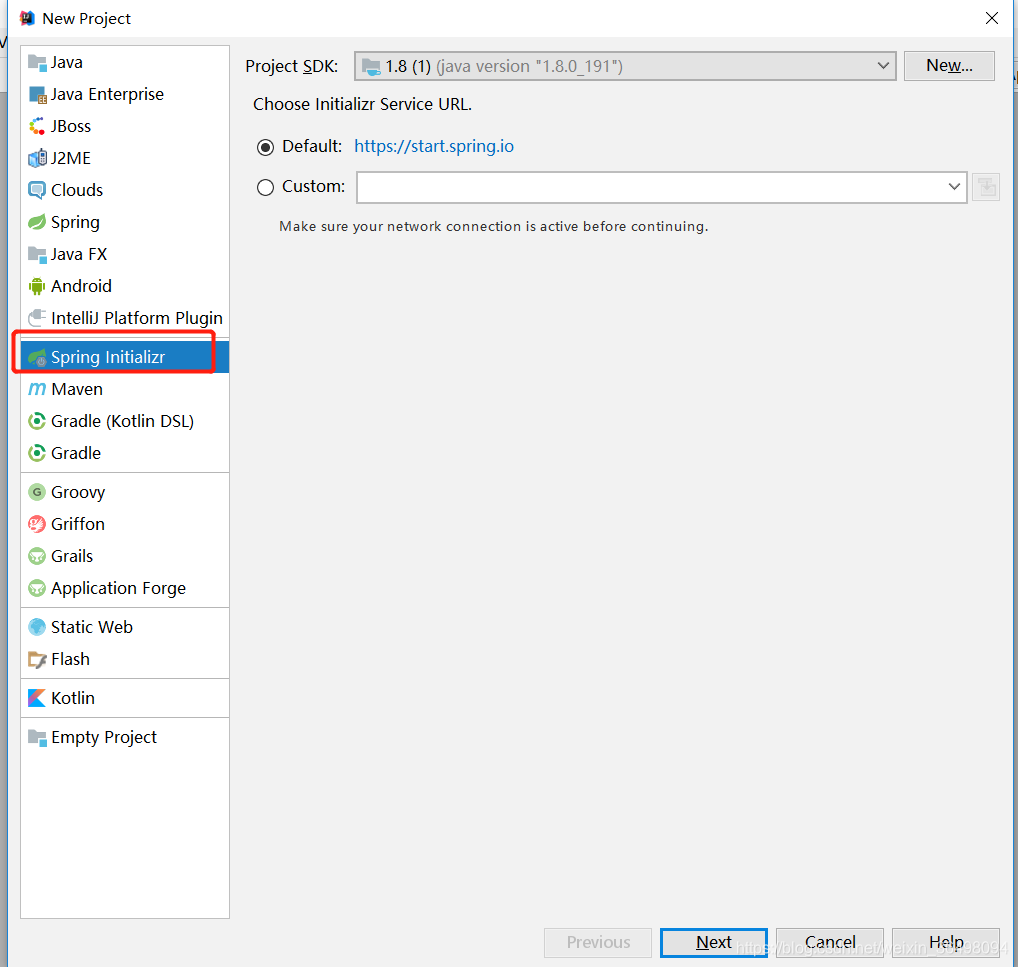The height and width of the screenshot is (967, 1018).
Task: Click the Flash folder icon
Action: click(x=37, y=659)
